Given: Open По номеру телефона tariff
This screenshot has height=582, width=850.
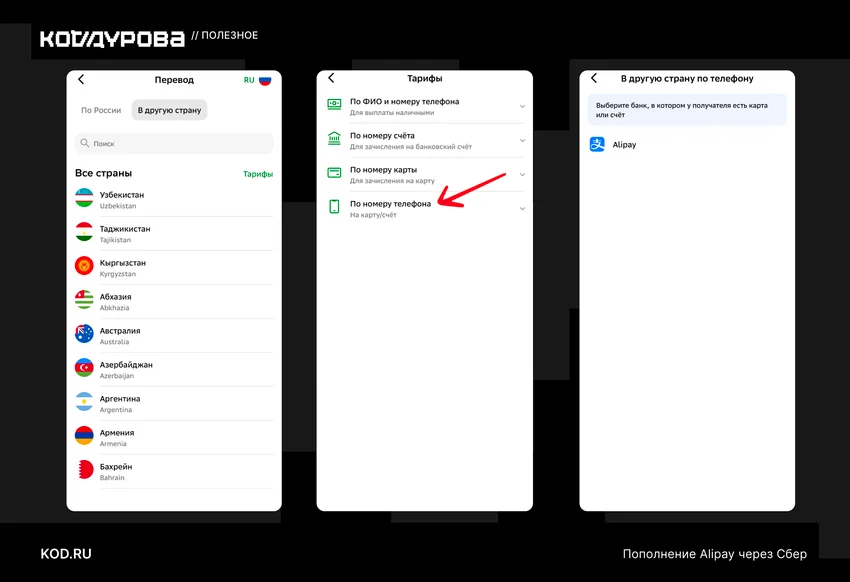Looking at the screenshot, I should tap(427, 209).
